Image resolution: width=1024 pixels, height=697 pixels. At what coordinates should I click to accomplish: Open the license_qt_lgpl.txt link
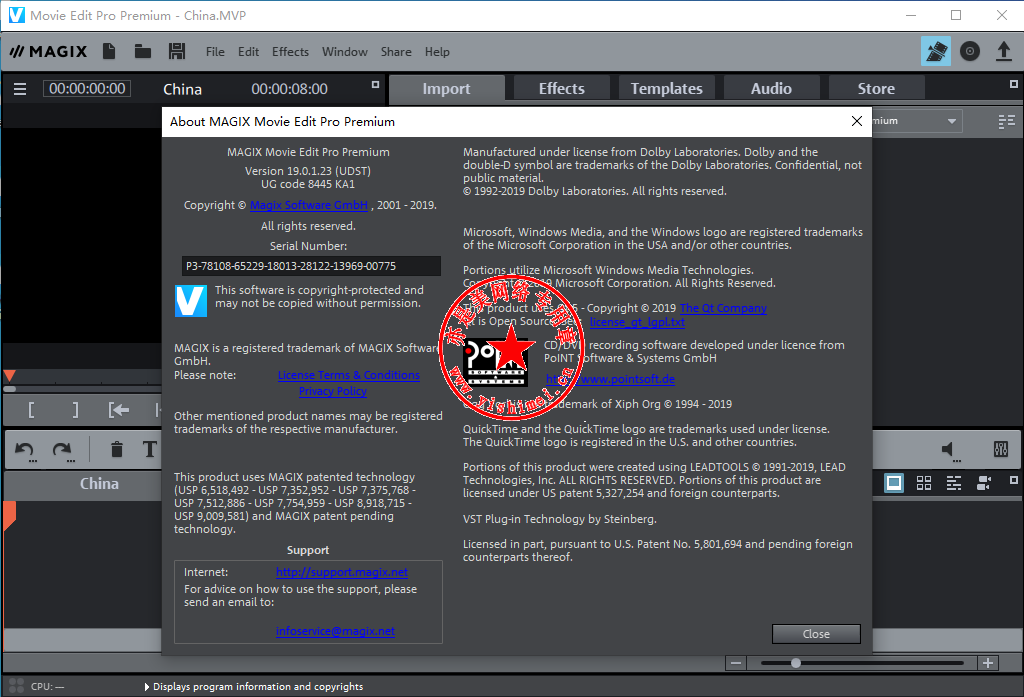pos(637,322)
